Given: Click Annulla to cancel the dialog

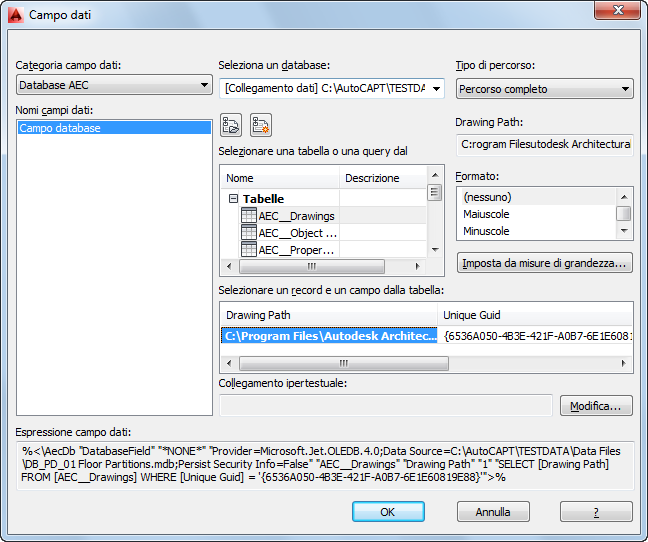Looking at the screenshot, I should pos(493,512).
